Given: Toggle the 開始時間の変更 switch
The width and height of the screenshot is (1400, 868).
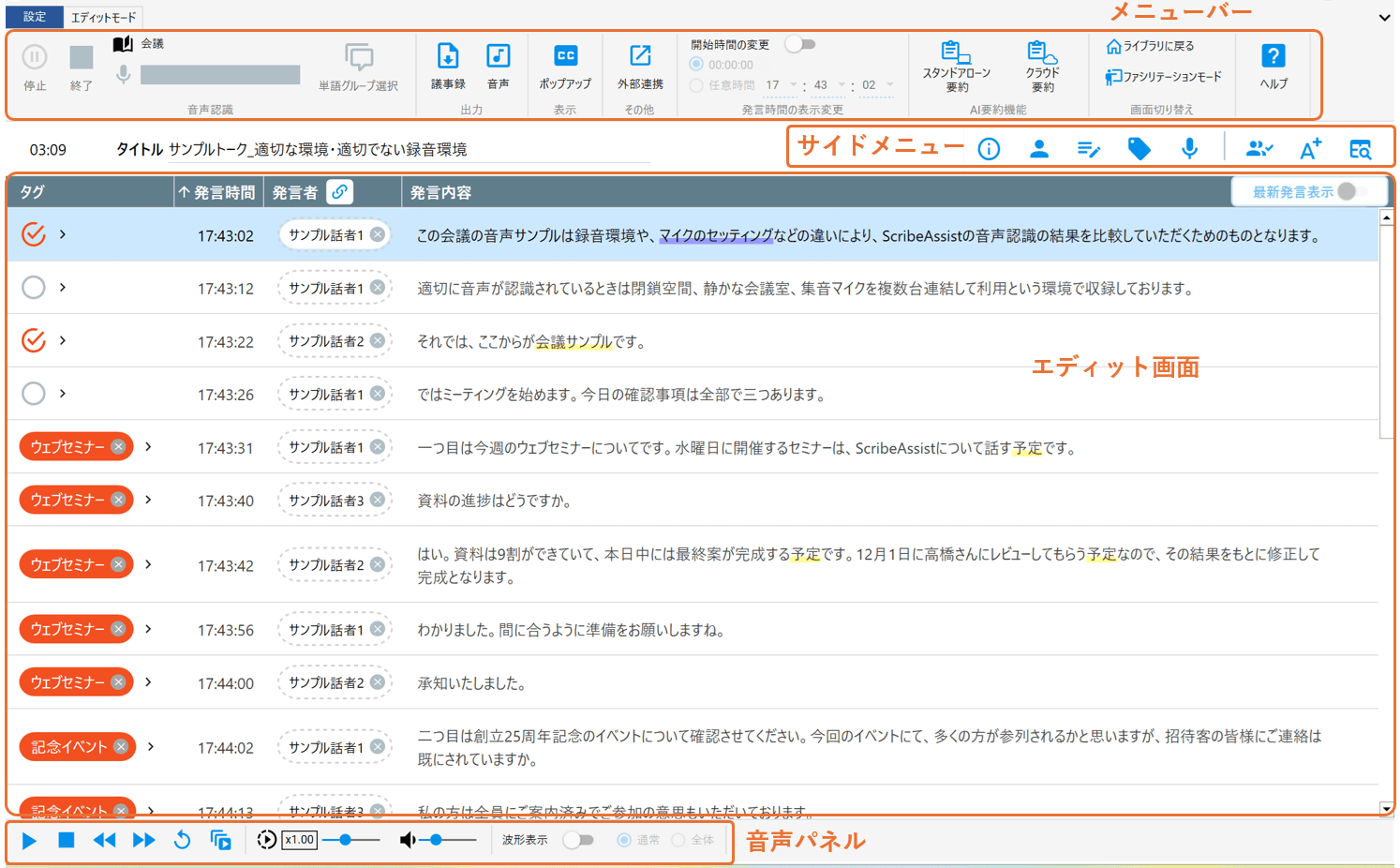Looking at the screenshot, I should pos(800,44).
